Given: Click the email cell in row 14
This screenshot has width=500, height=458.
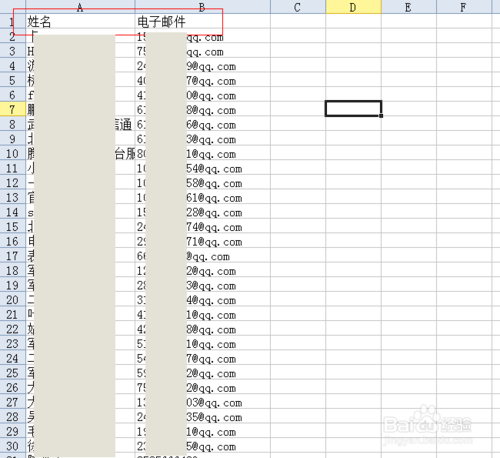Looking at the screenshot, I should [203, 212].
